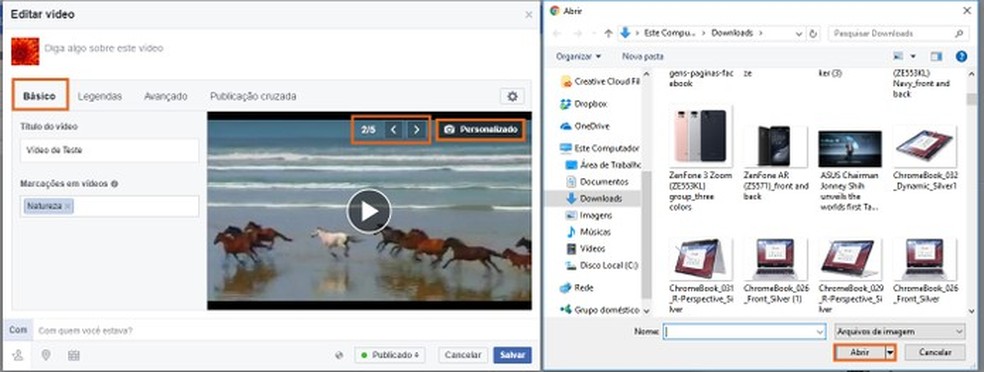The width and height of the screenshot is (984, 372).
Task: Click the Nome filename input field
Action: point(744,331)
